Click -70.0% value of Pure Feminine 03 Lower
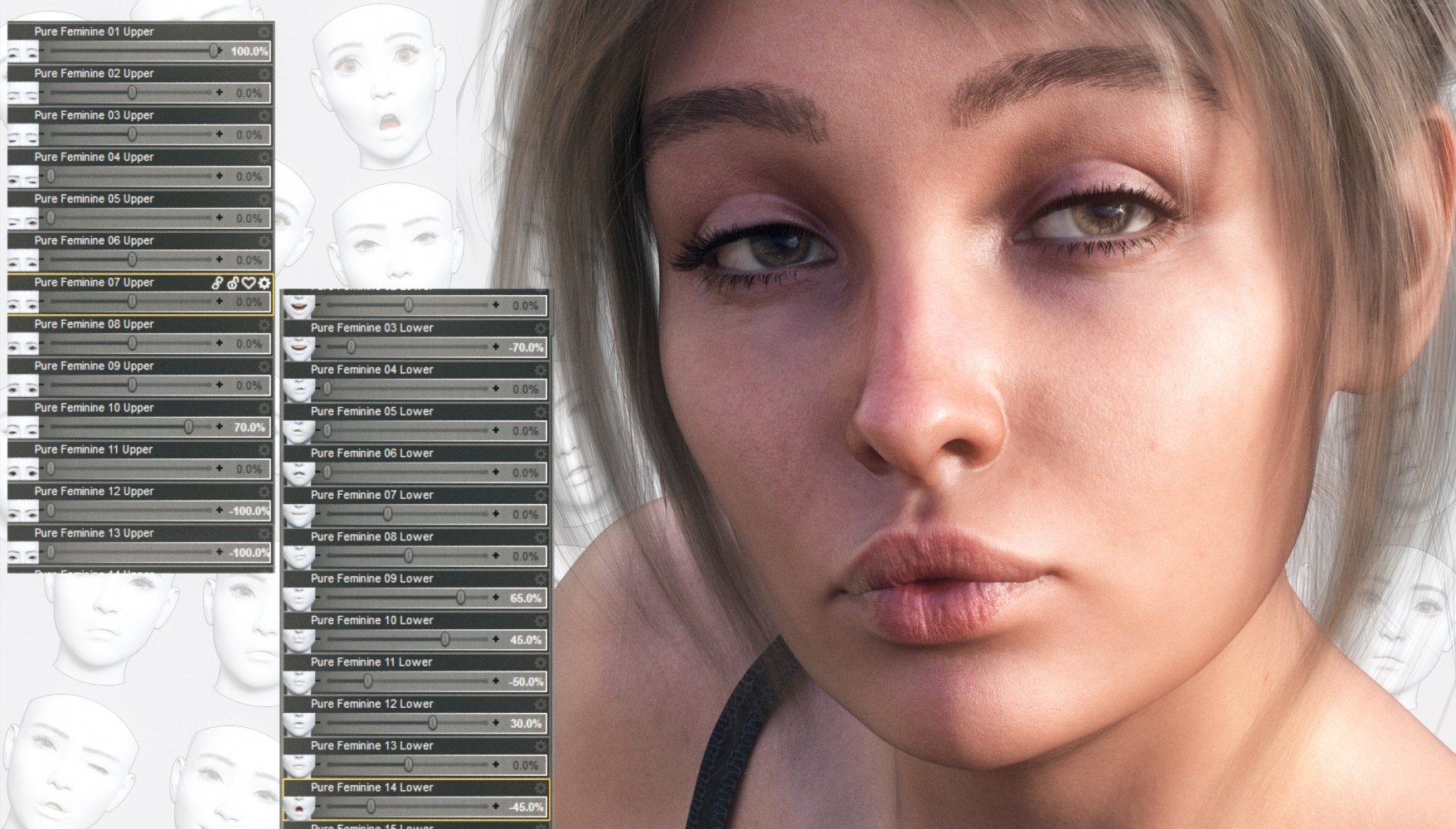 tap(526, 347)
